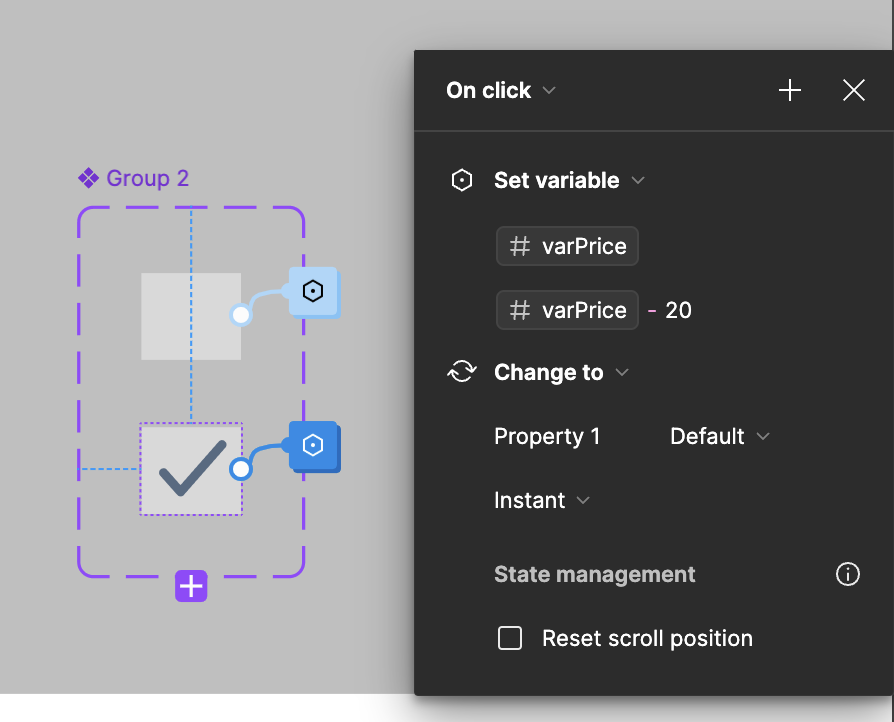
Task: Open the Instant animation dropdown
Action: coord(542,500)
